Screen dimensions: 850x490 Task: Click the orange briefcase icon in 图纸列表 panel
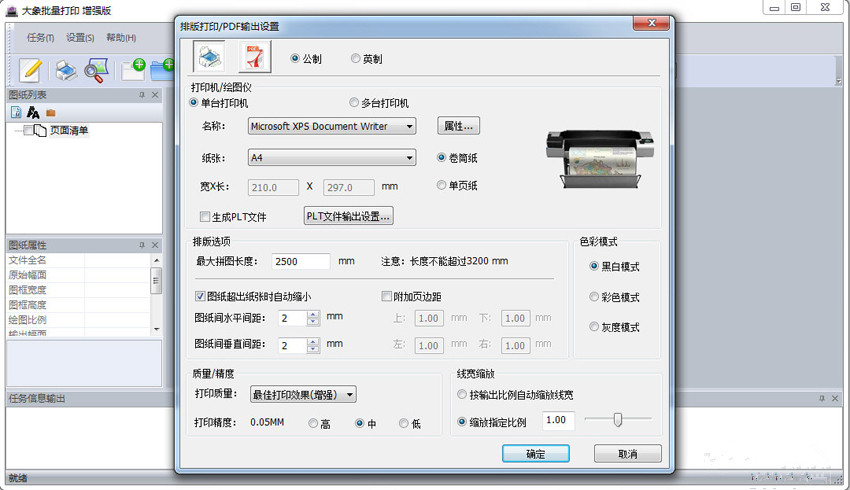pos(50,112)
